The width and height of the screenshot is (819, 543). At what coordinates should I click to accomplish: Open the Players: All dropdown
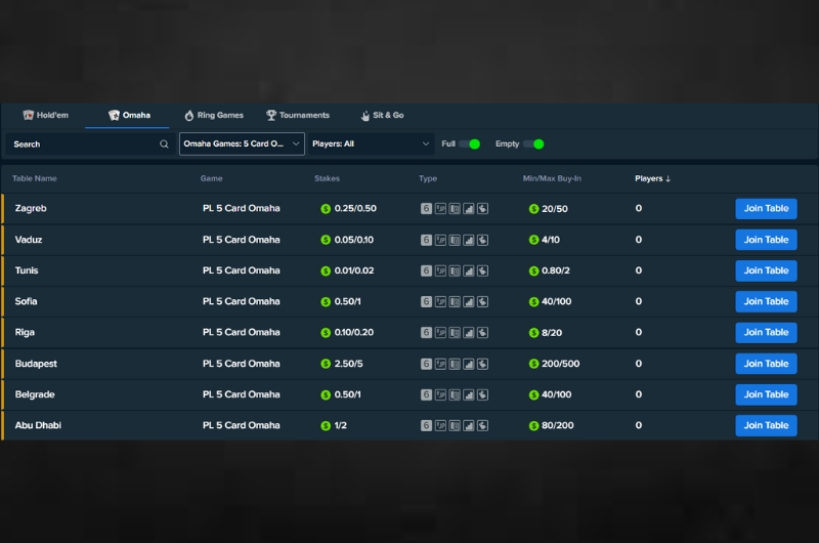pyautogui.click(x=370, y=144)
